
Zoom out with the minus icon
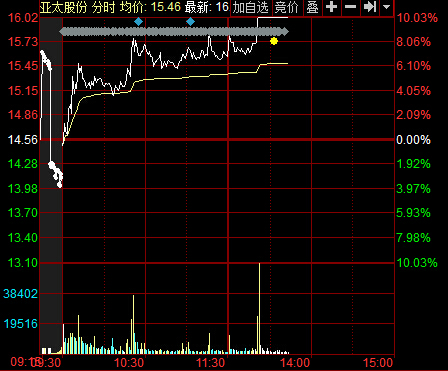tap(350, 7)
